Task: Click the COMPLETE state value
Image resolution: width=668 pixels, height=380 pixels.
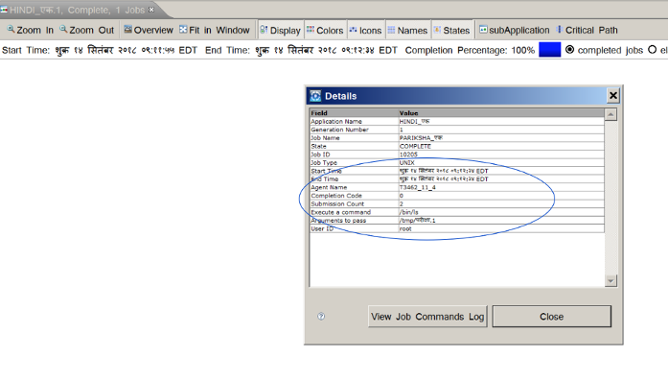Action: click(415, 146)
